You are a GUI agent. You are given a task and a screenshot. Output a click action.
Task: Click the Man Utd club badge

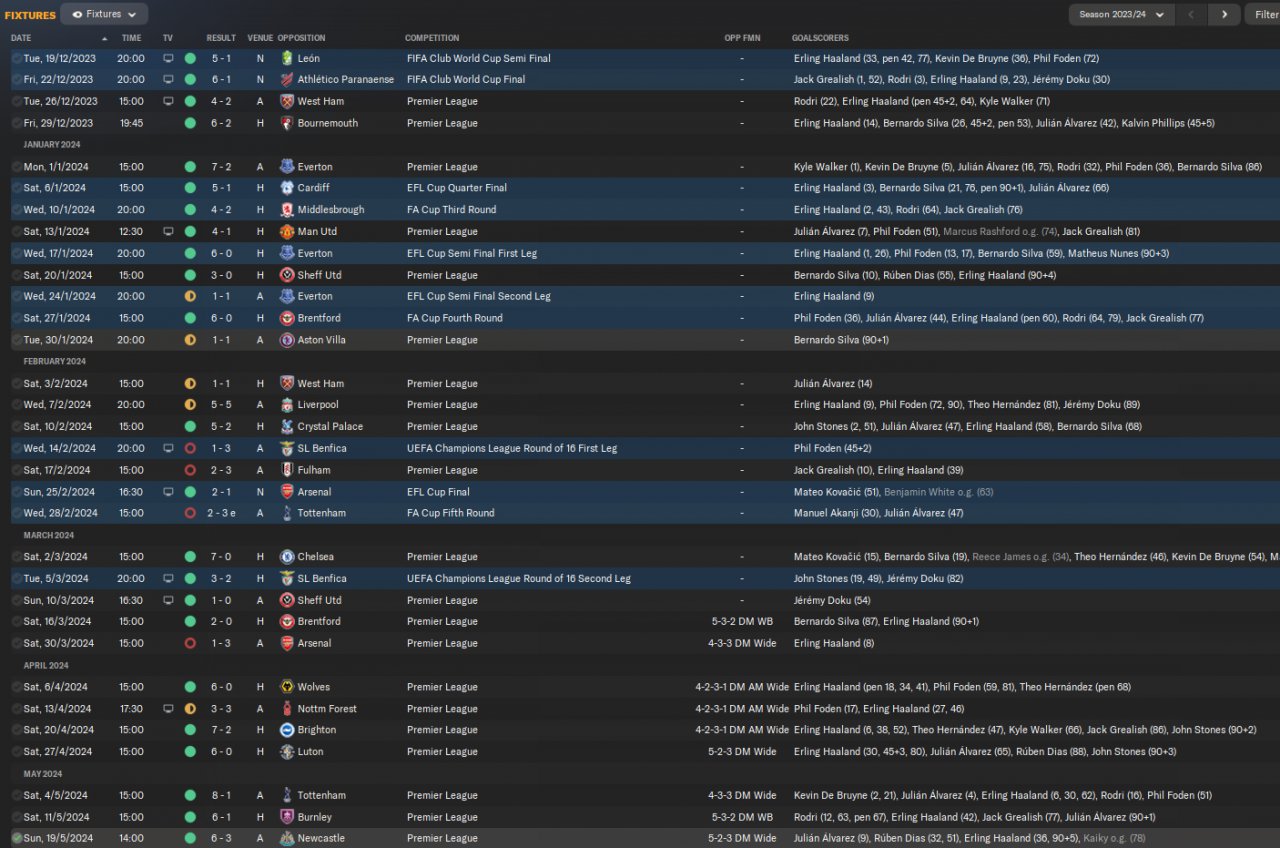pyautogui.click(x=287, y=231)
